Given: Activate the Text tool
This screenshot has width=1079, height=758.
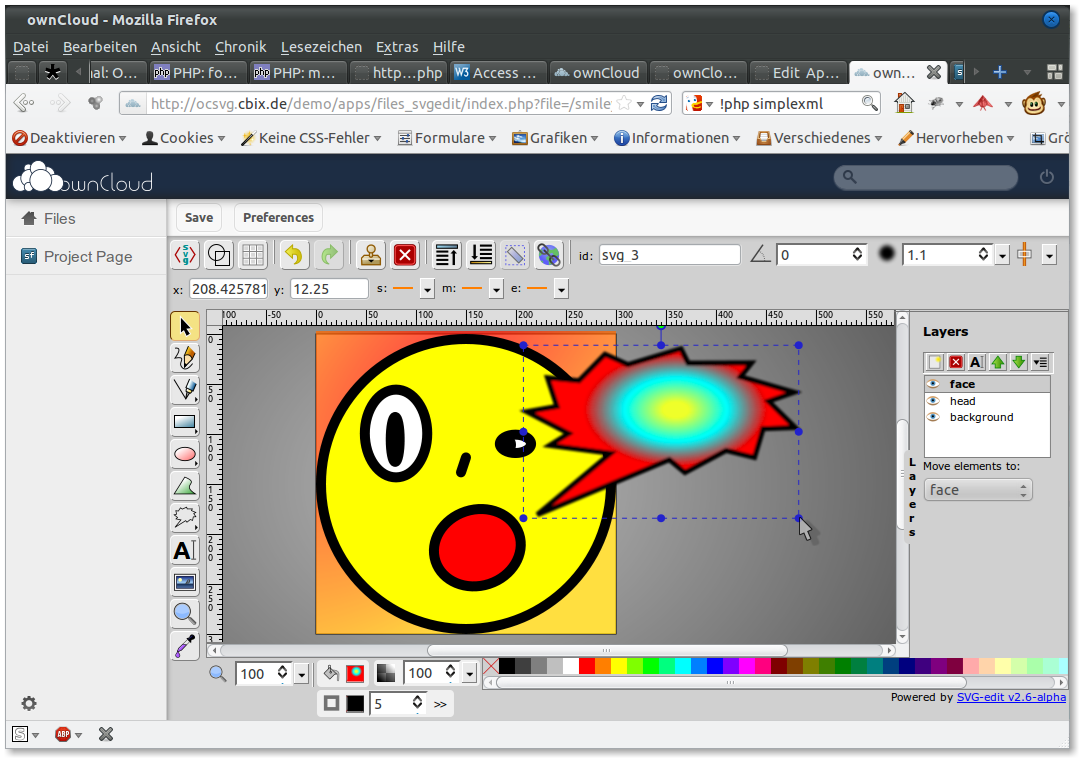Looking at the screenshot, I should [184, 550].
